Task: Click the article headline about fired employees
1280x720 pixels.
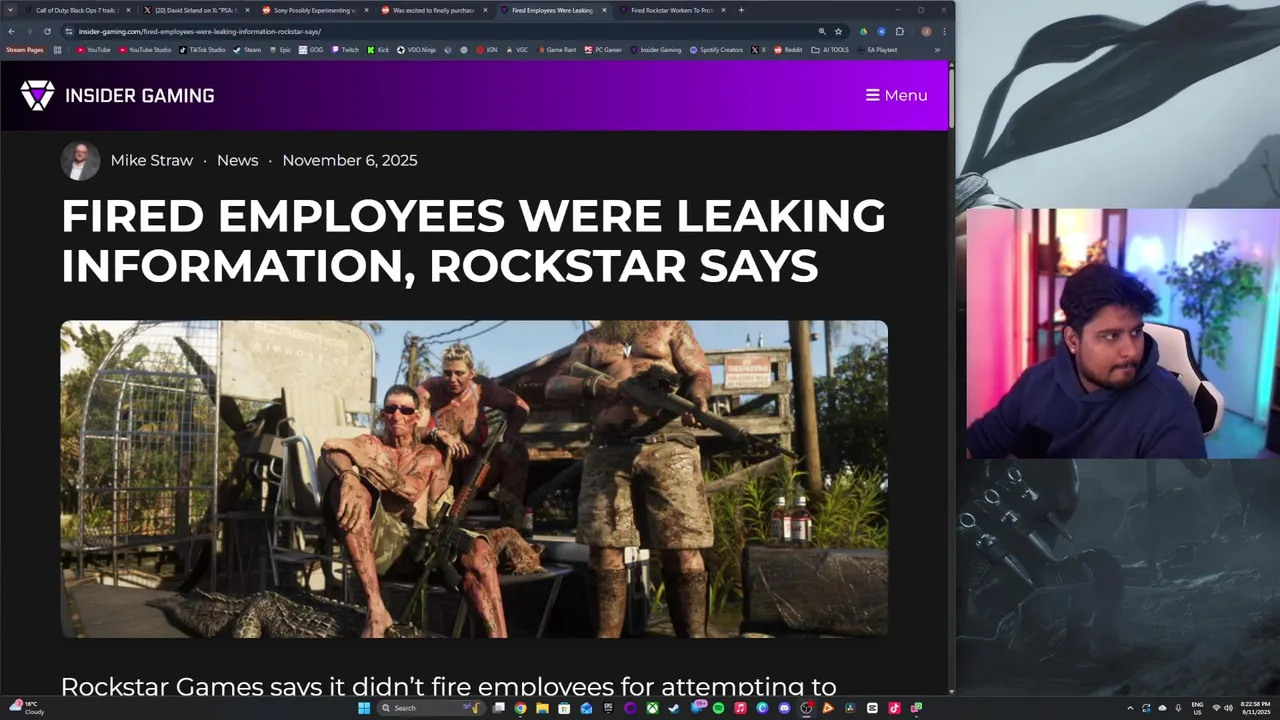Action: point(473,241)
